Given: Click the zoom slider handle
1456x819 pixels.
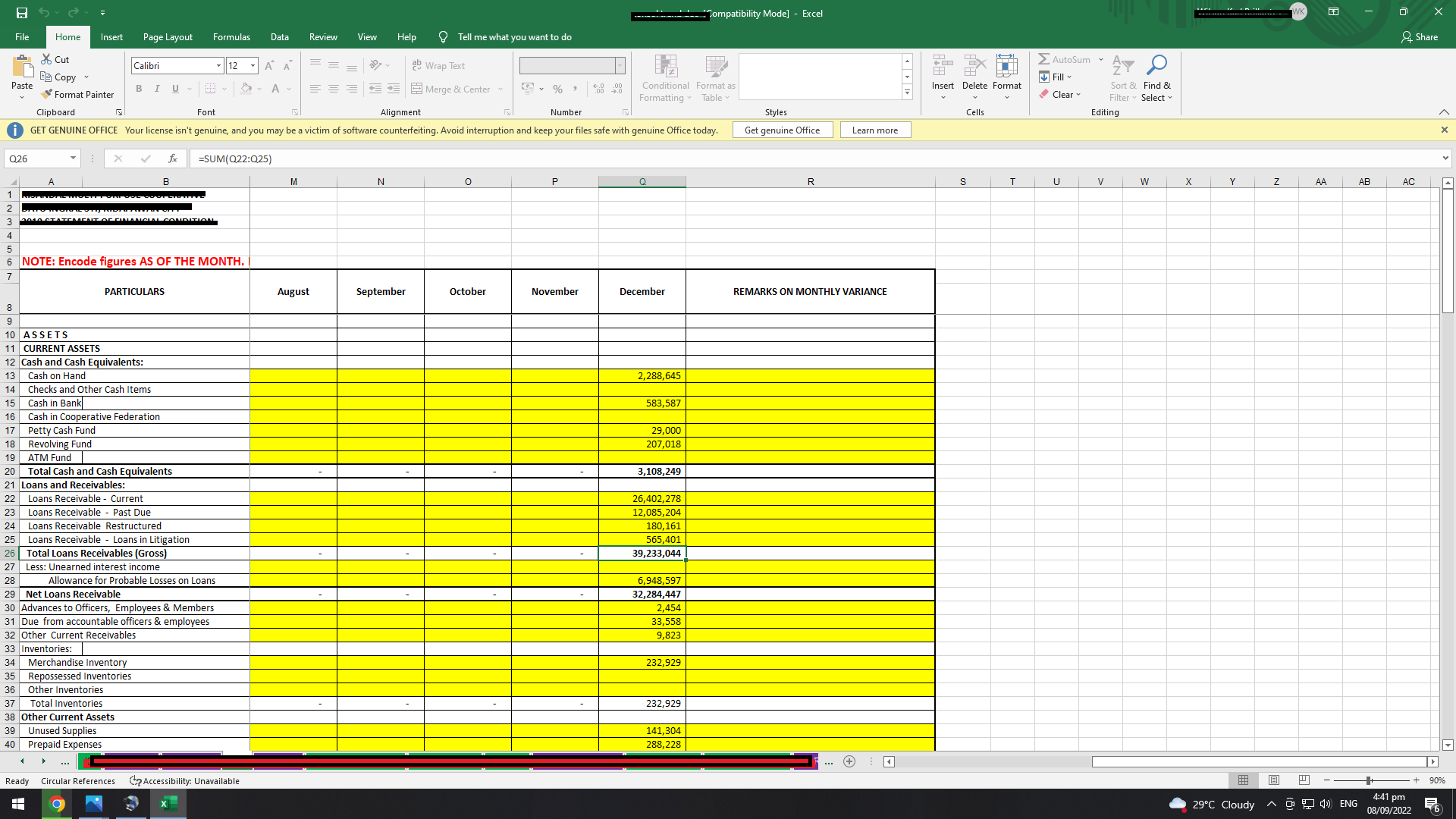Looking at the screenshot, I should pos(1369,780).
